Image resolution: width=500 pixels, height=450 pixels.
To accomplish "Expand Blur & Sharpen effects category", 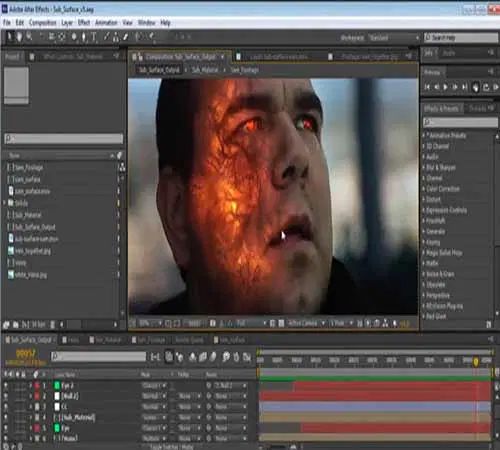I will (x=425, y=167).
